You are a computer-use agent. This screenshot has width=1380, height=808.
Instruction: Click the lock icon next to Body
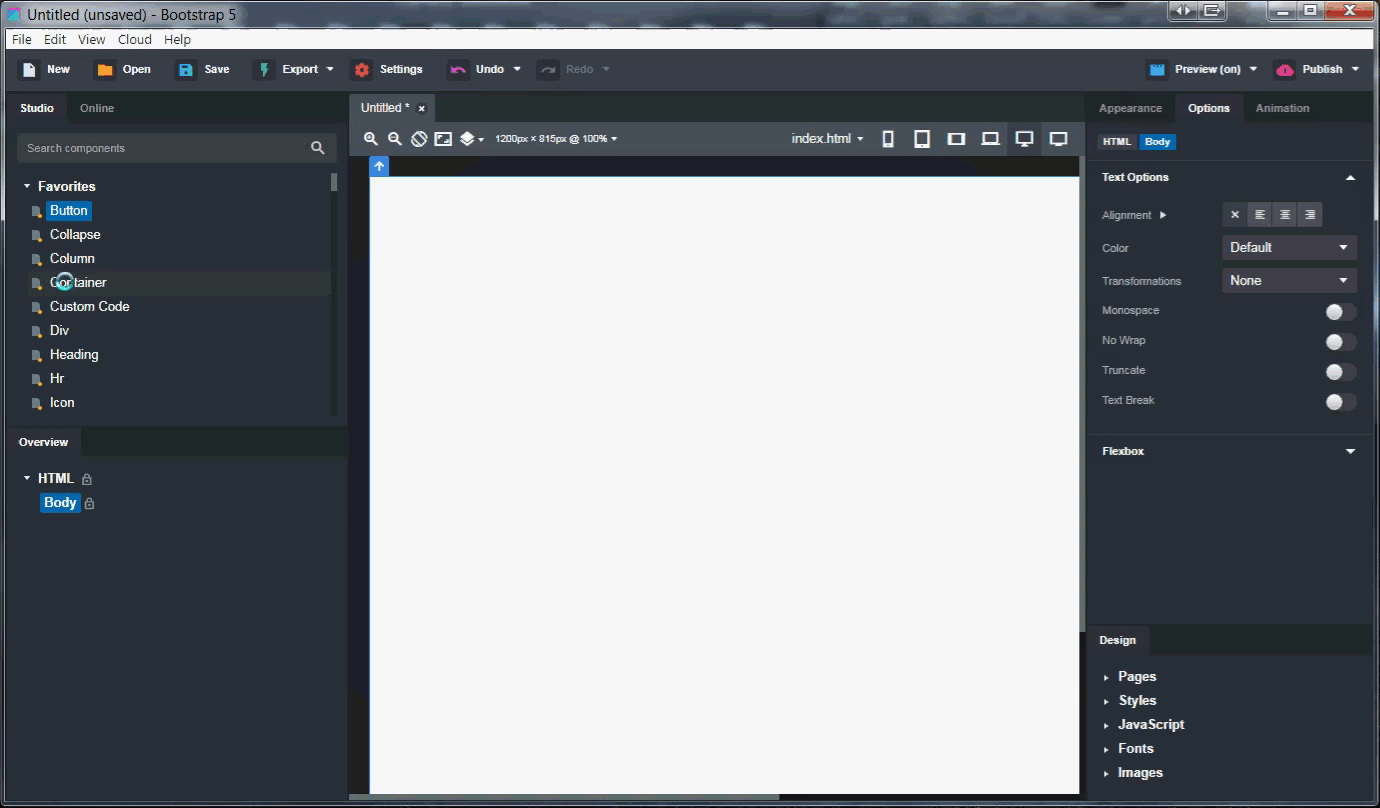[89, 504]
